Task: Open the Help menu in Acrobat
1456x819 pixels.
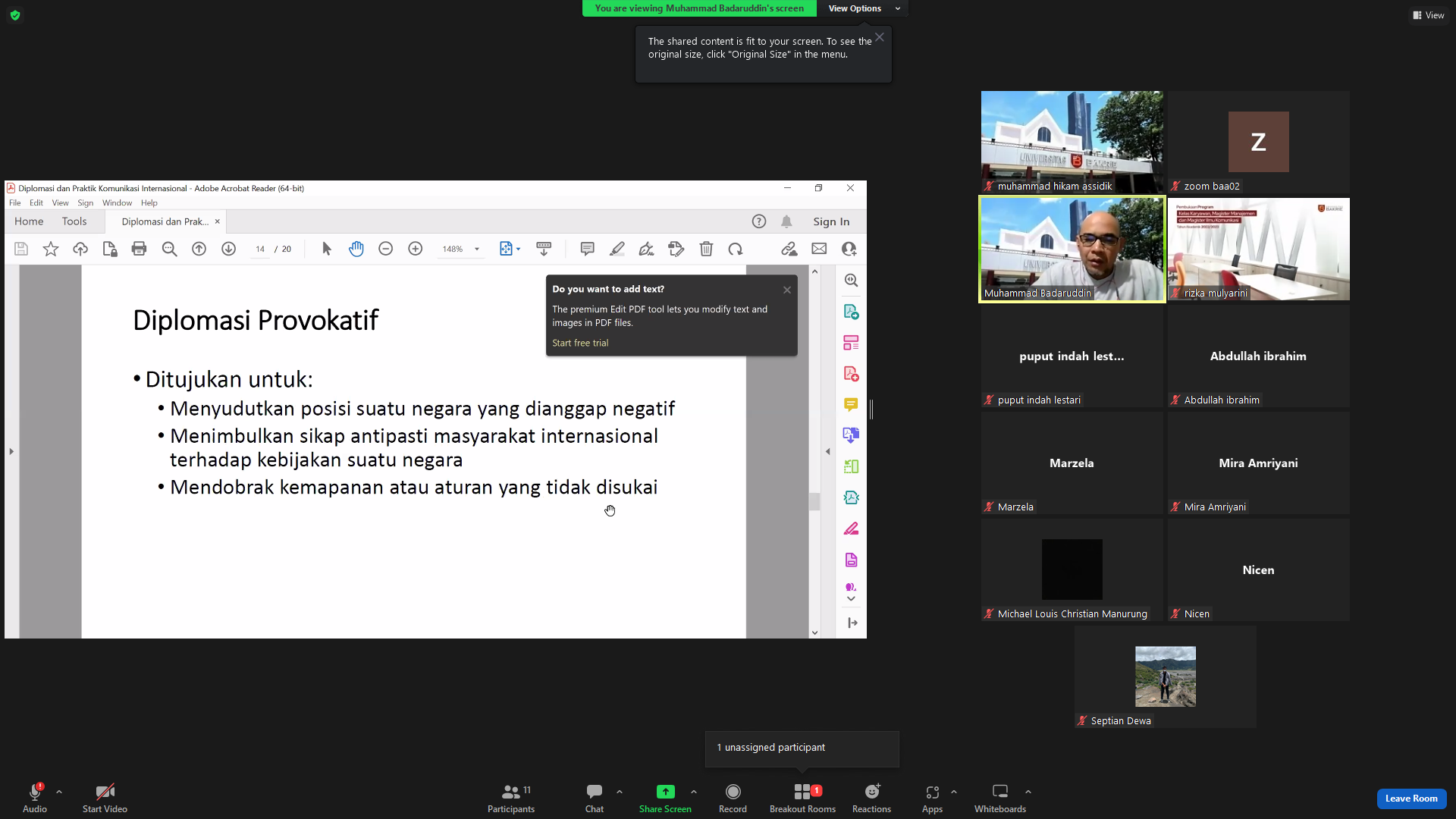Action: 149,203
